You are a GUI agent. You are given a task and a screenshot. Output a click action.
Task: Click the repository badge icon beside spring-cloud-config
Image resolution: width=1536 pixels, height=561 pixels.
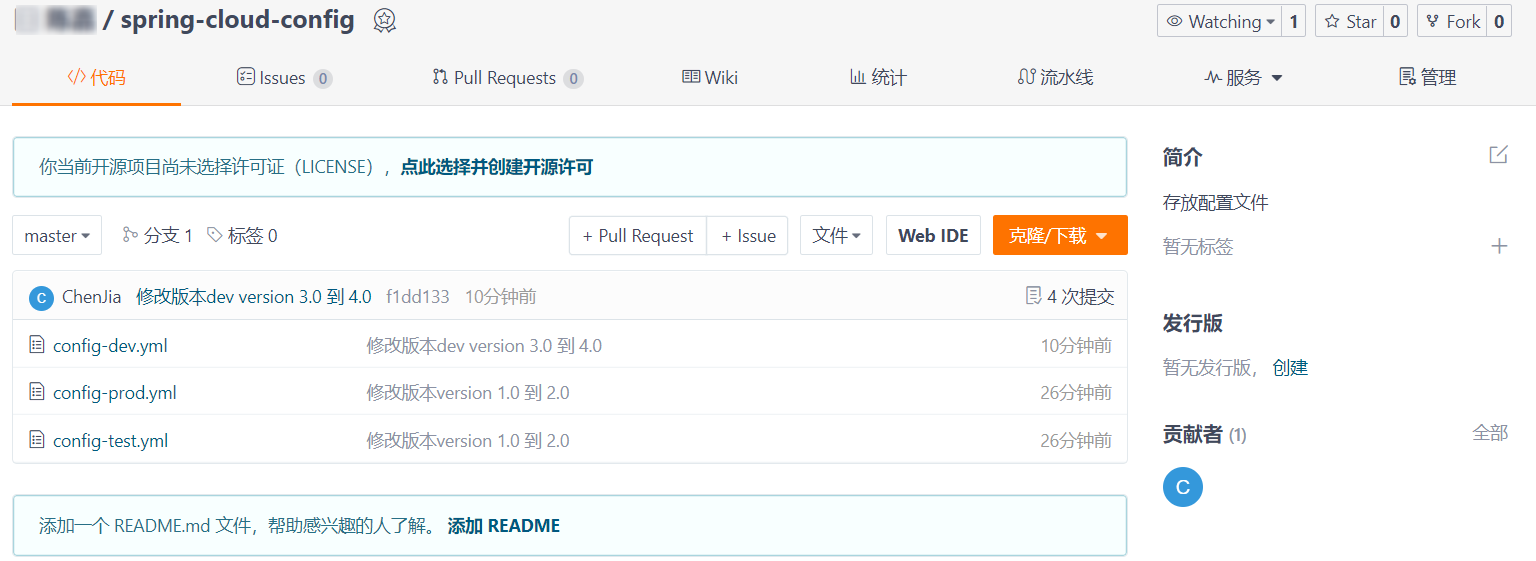(384, 20)
